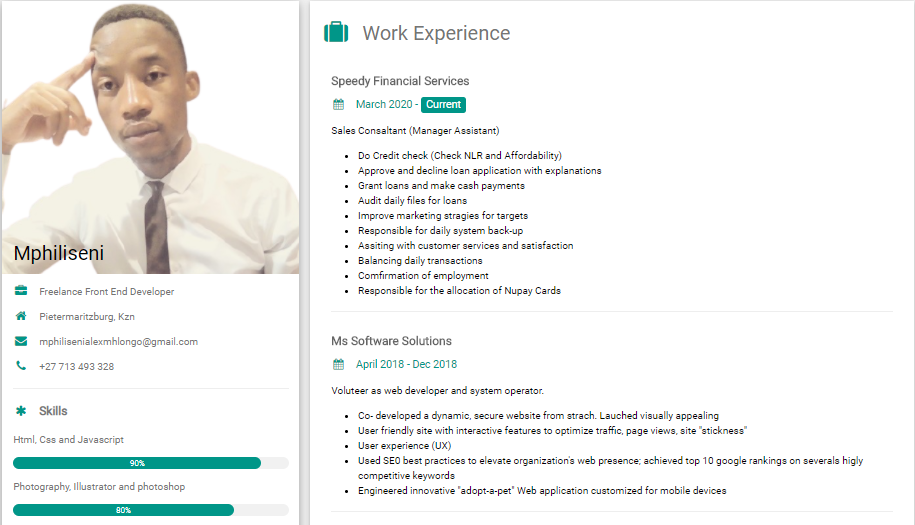This screenshot has height=525, width=915.
Task: Click the Mphiliseni name overlay on photo
Action: (x=59, y=253)
